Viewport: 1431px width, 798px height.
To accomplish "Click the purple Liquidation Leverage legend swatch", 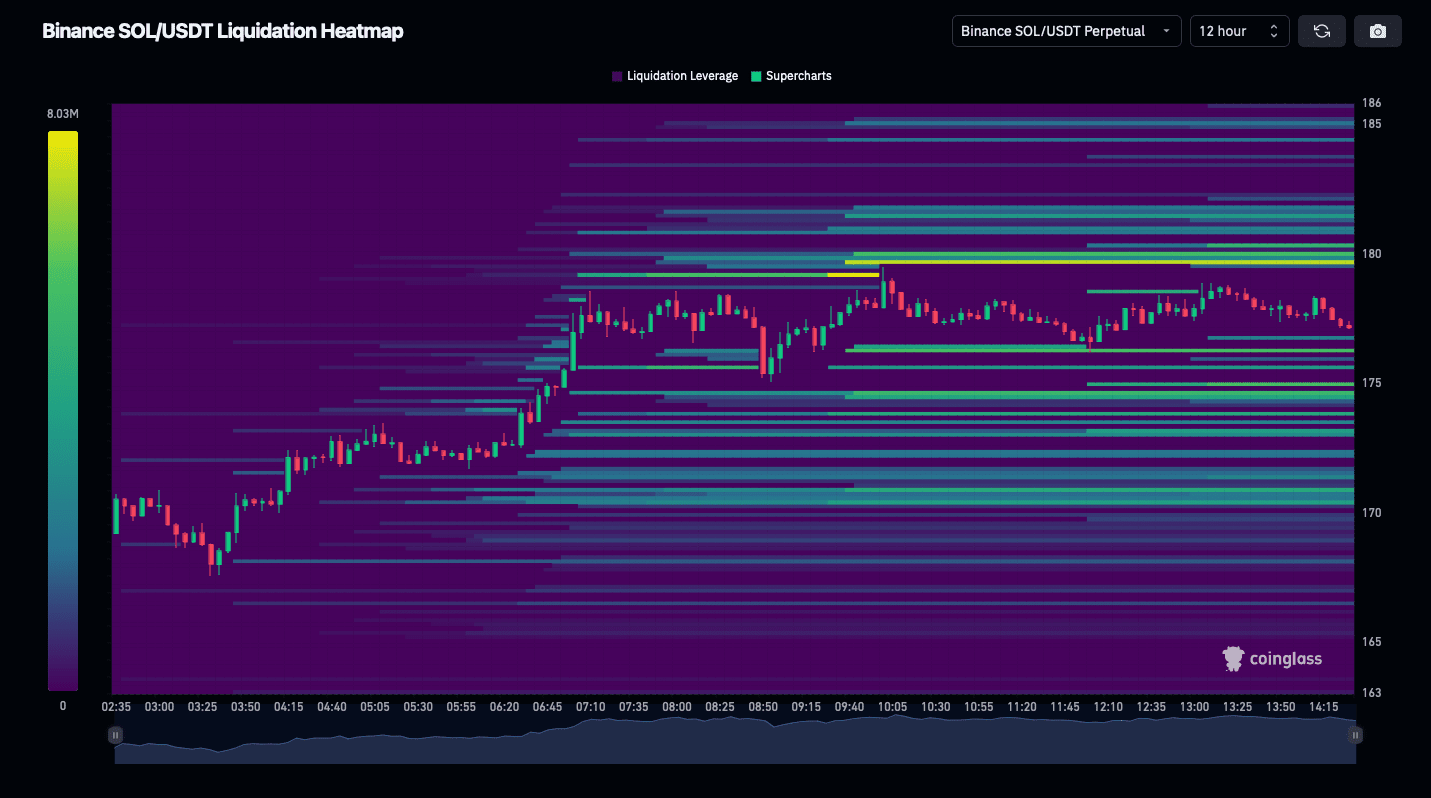I will (x=616, y=76).
